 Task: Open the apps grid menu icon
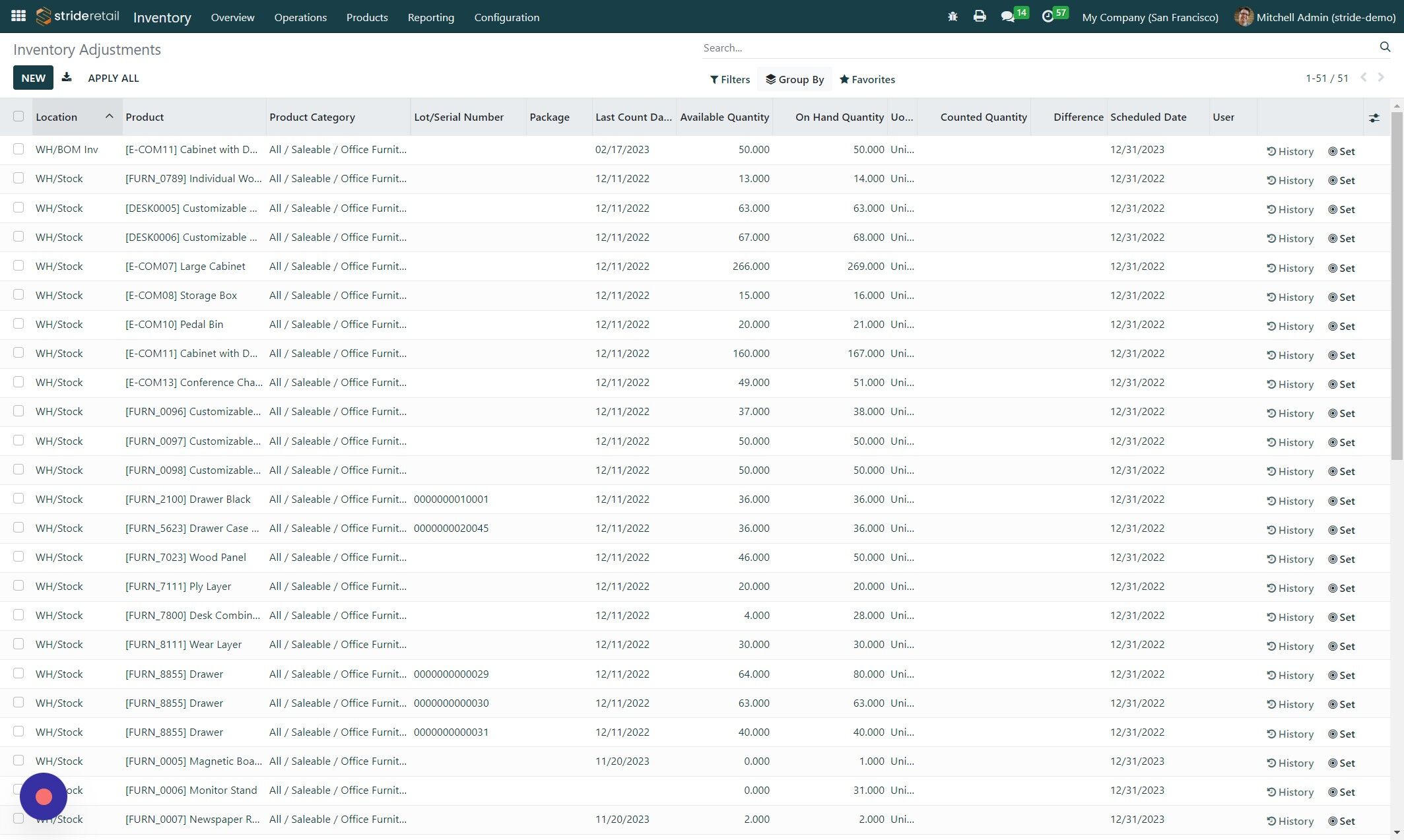coord(18,16)
